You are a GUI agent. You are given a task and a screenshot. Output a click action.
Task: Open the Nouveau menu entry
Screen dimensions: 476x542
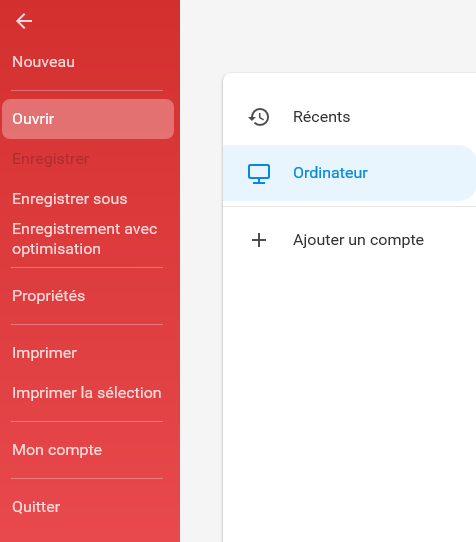click(x=44, y=62)
